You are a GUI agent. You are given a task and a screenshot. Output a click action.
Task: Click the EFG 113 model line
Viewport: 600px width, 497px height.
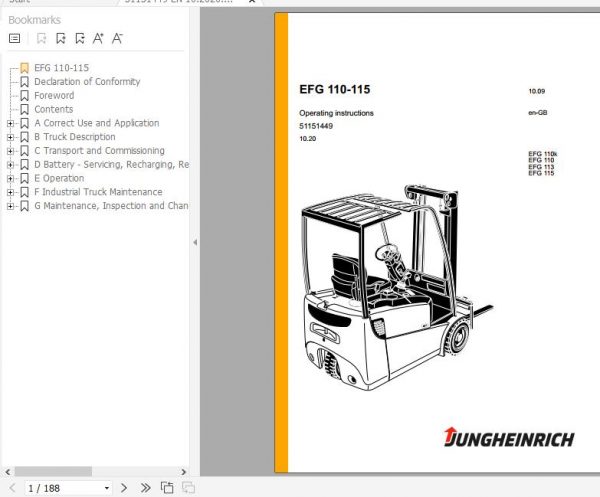click(541, 167)
